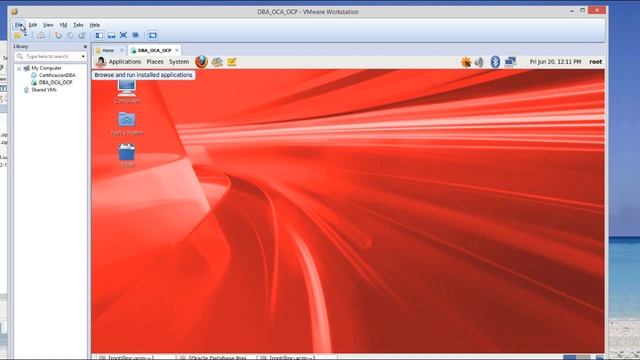Click the guest clock showing Fri Jun 20
The image size is (640, 360).
(555, 62)
